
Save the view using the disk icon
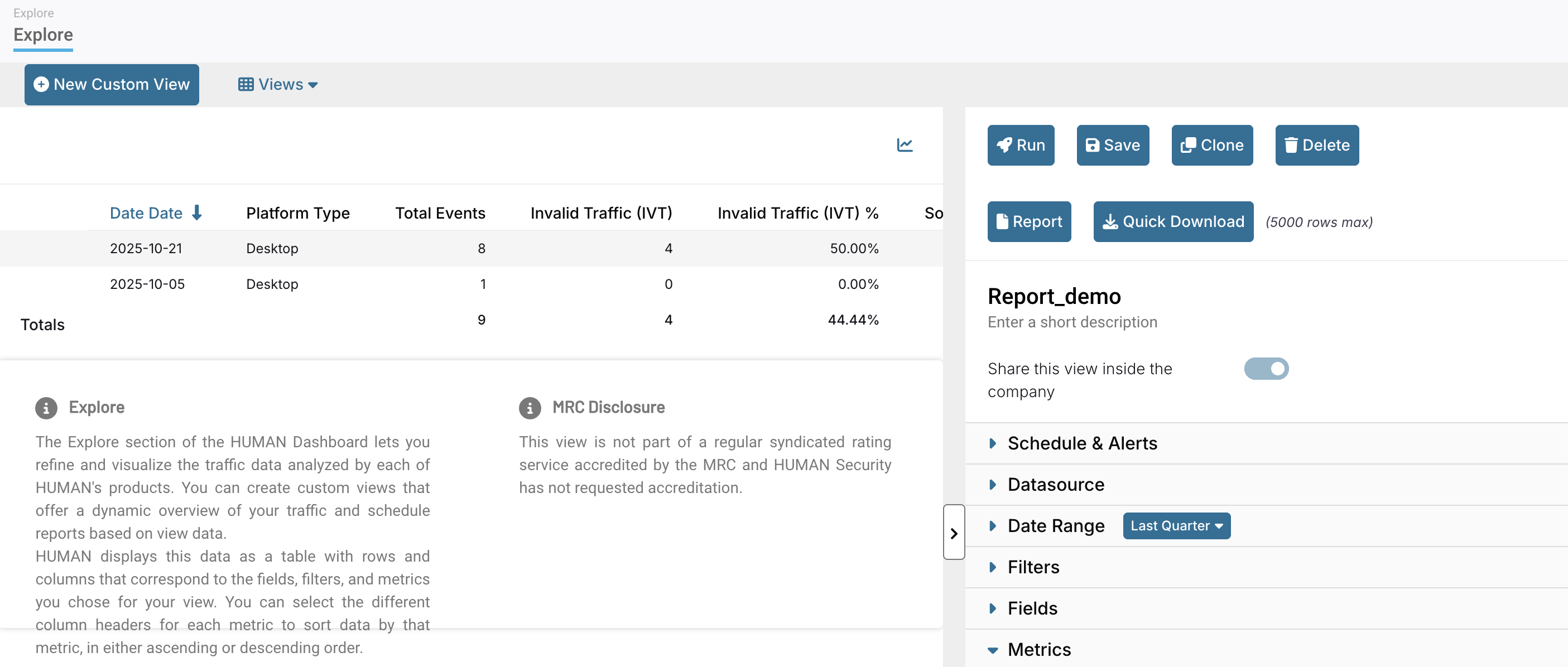[x=1112, y=145]
